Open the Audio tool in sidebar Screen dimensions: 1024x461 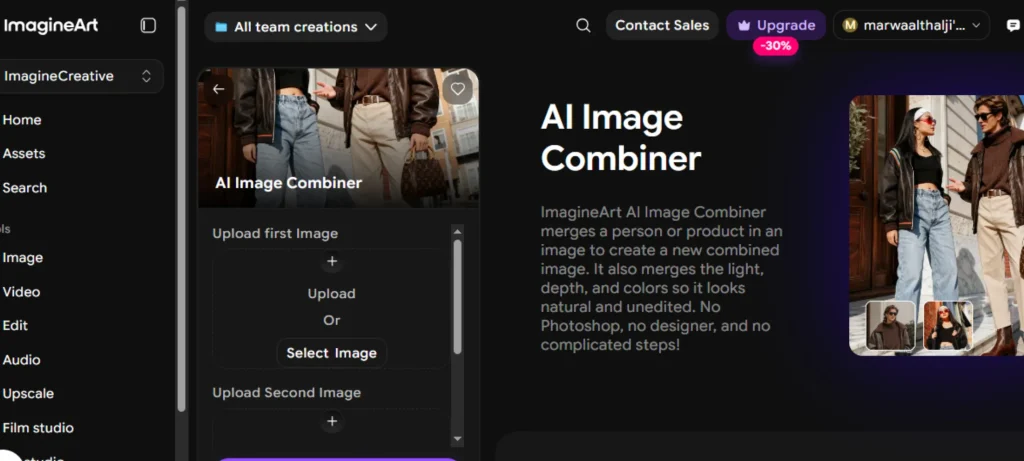[22, 359]
